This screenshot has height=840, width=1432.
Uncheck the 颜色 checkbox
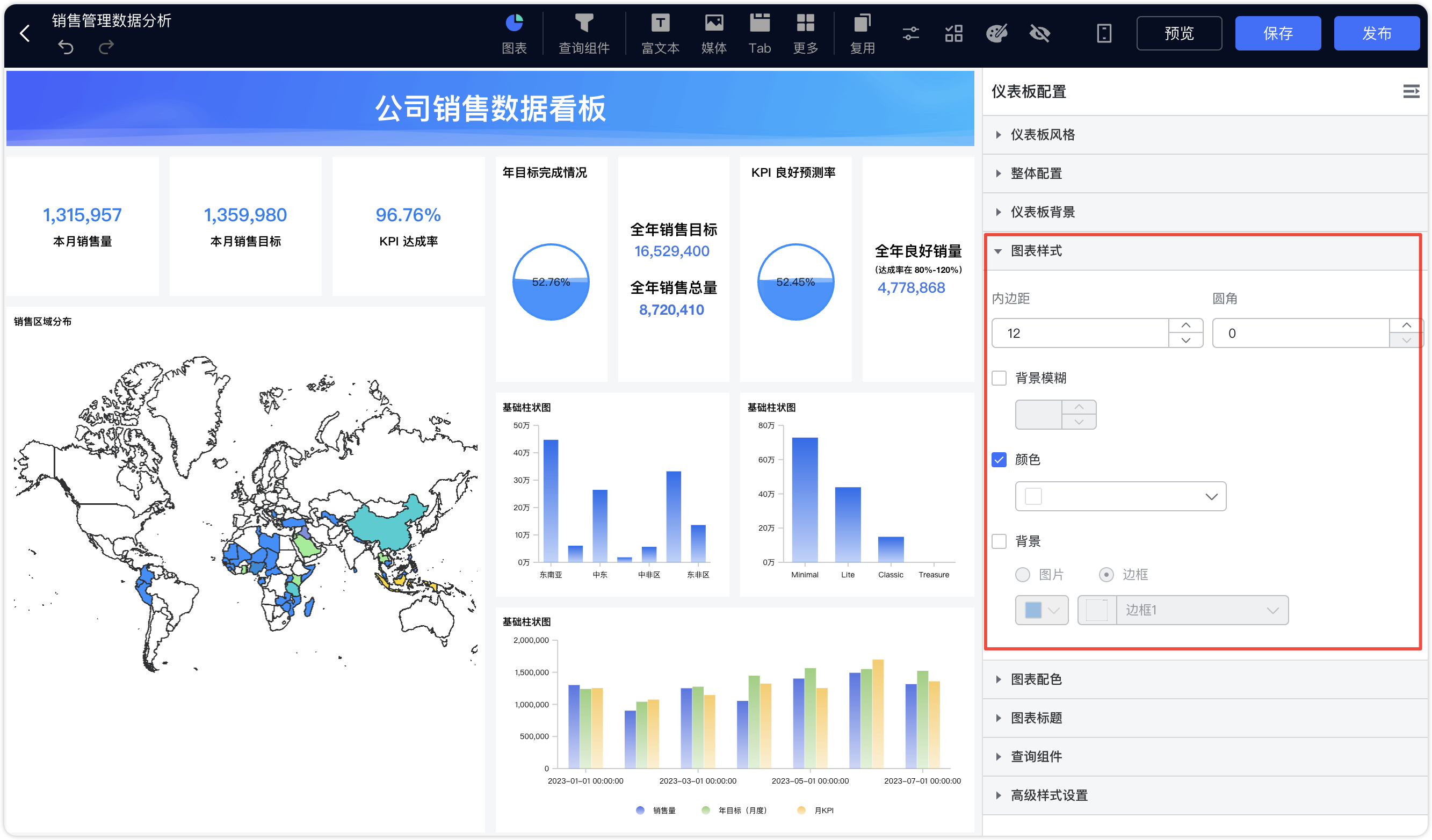tap(999, 460)
